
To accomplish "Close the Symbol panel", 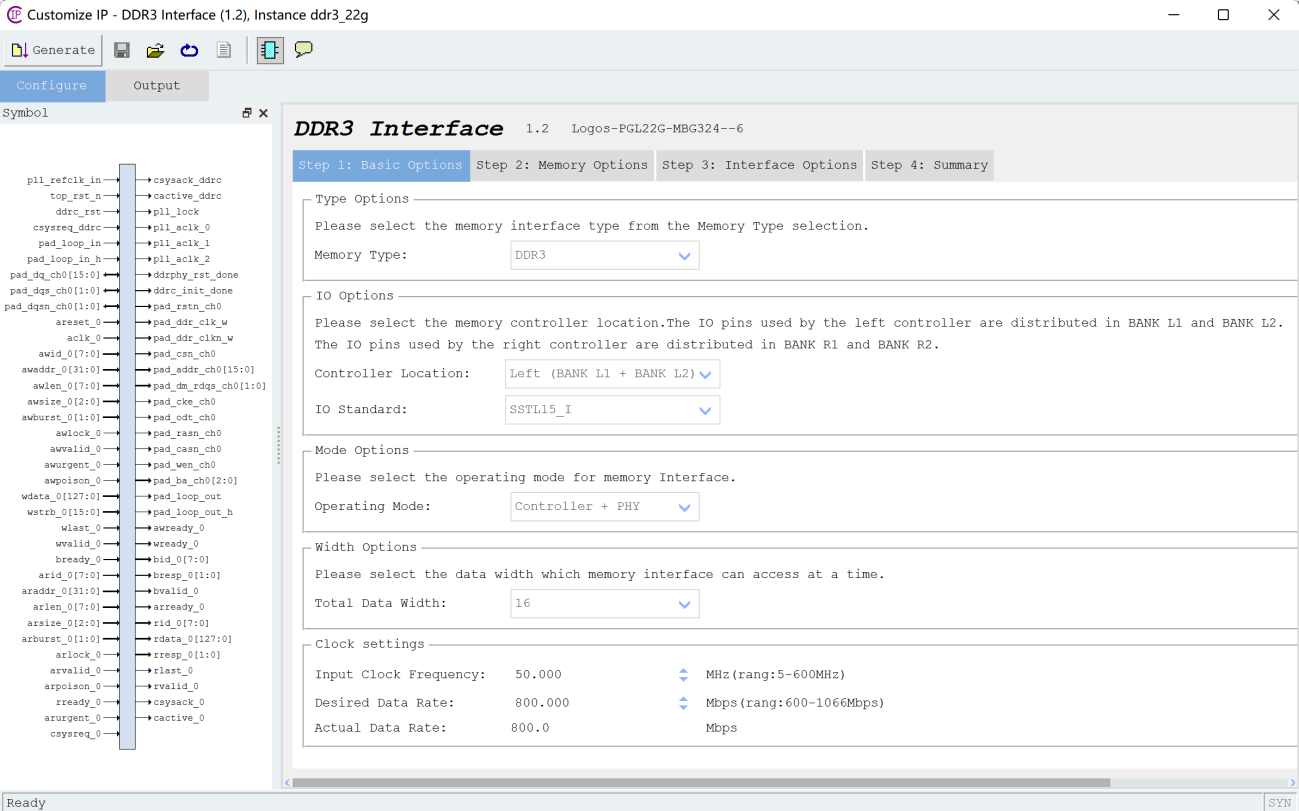I will (x=263, y=113).
